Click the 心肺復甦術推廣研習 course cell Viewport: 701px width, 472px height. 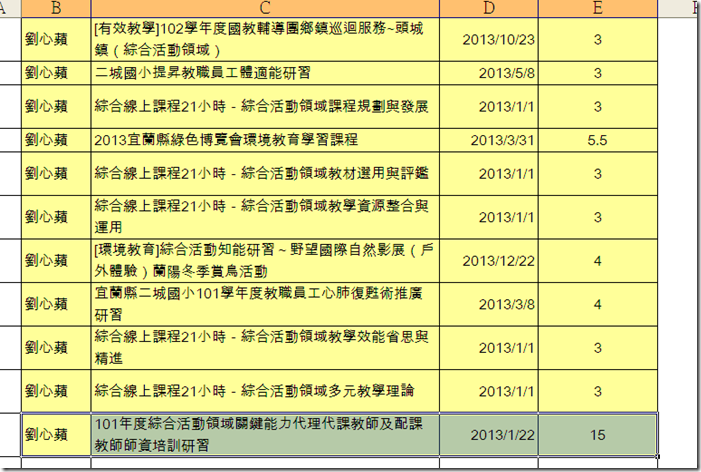(264, 304)
